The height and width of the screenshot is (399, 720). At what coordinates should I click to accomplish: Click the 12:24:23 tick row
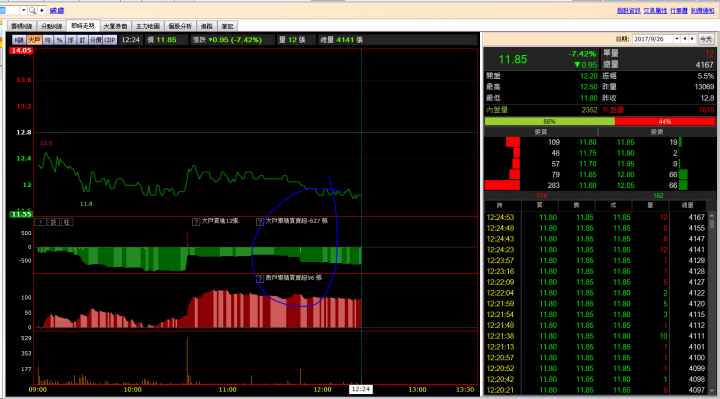tap(596, 250)
